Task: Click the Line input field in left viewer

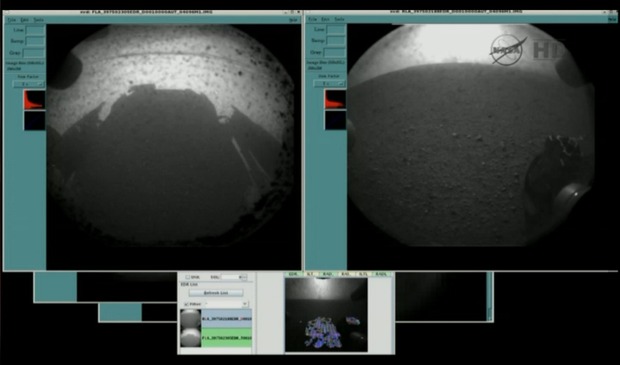Action: pos(35,30)
